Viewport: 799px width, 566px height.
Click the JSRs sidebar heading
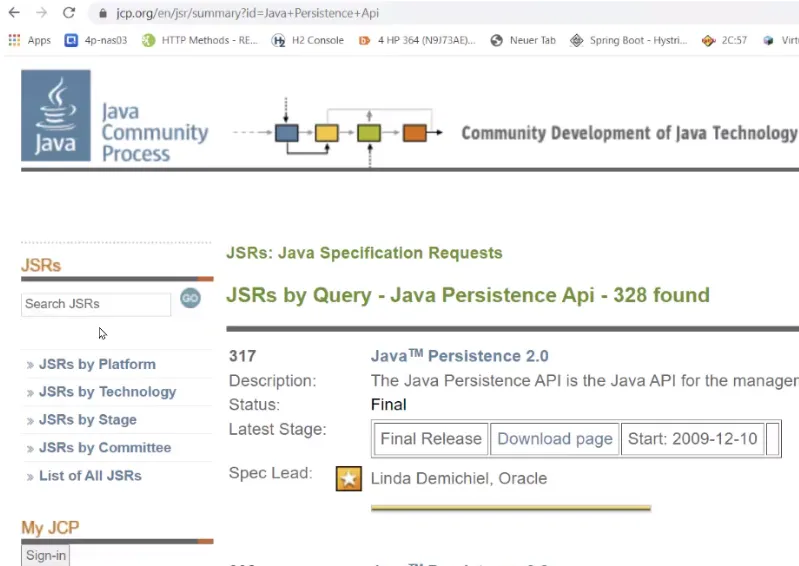click(41, 265)
